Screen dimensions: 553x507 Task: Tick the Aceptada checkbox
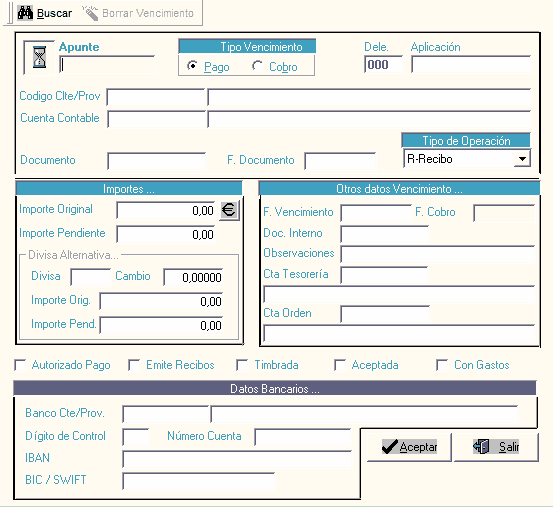(340, 365)
